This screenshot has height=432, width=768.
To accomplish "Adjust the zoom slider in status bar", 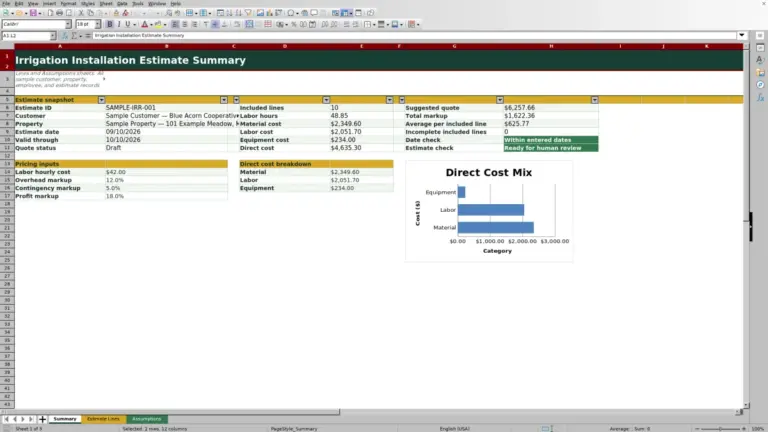I will [x=720, y=429].
